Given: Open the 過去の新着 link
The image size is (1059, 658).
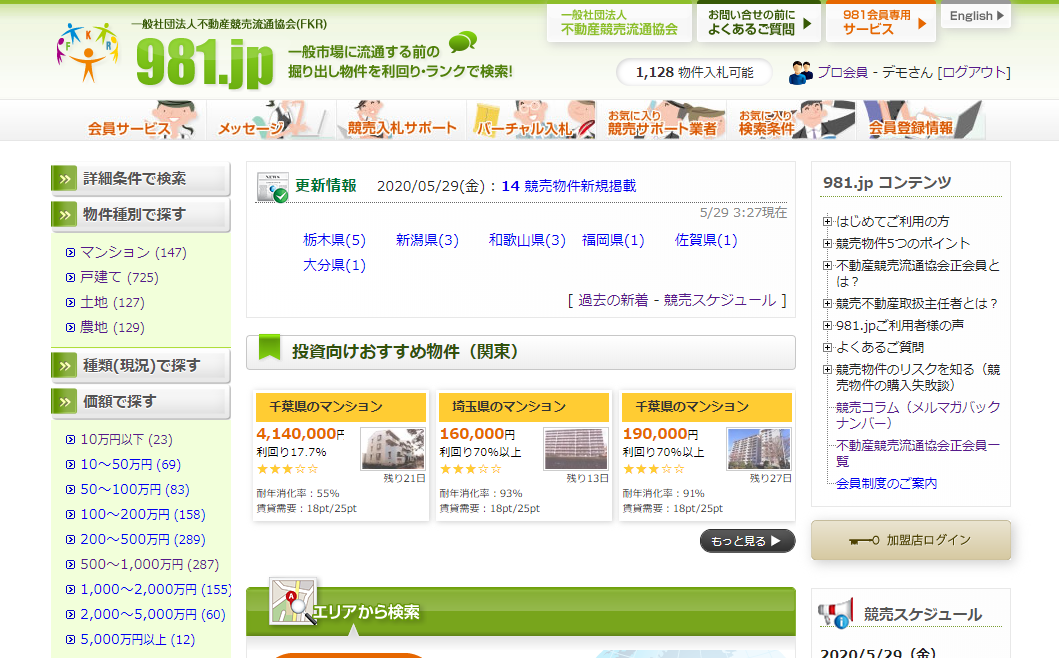Looking at the screenshot, I should click(x=613, y=300).
